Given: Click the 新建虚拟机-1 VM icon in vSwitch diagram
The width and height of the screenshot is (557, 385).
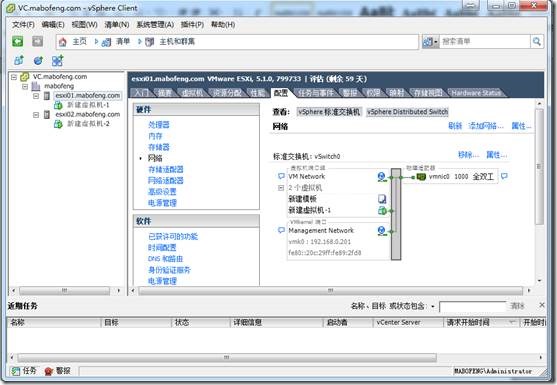Looking at the screenshot, I should [x=382, y=210].
